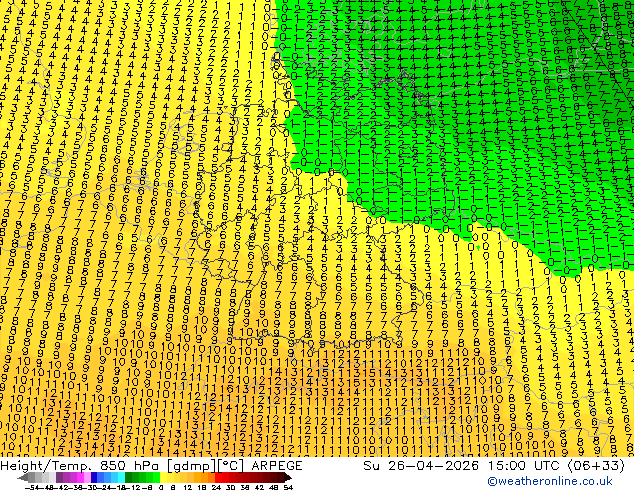Click the bright red legend swatch above 24
Viewport: 634px width, 490px height.
click(x=218, y=478)
